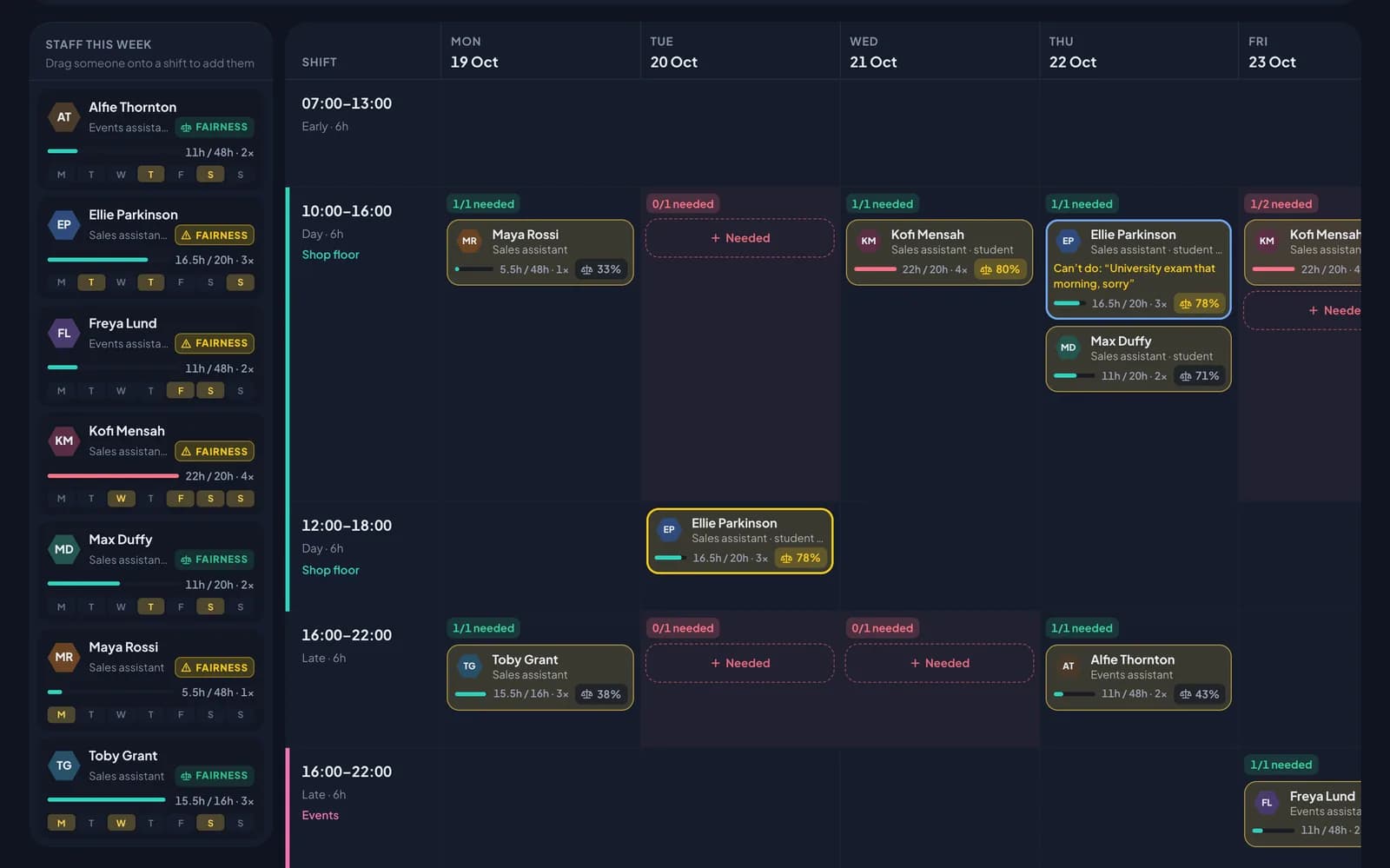Toggle the highlighted Monday chip under Maya Rossi
Screen dimensions: 1390x868
(61, 715)
